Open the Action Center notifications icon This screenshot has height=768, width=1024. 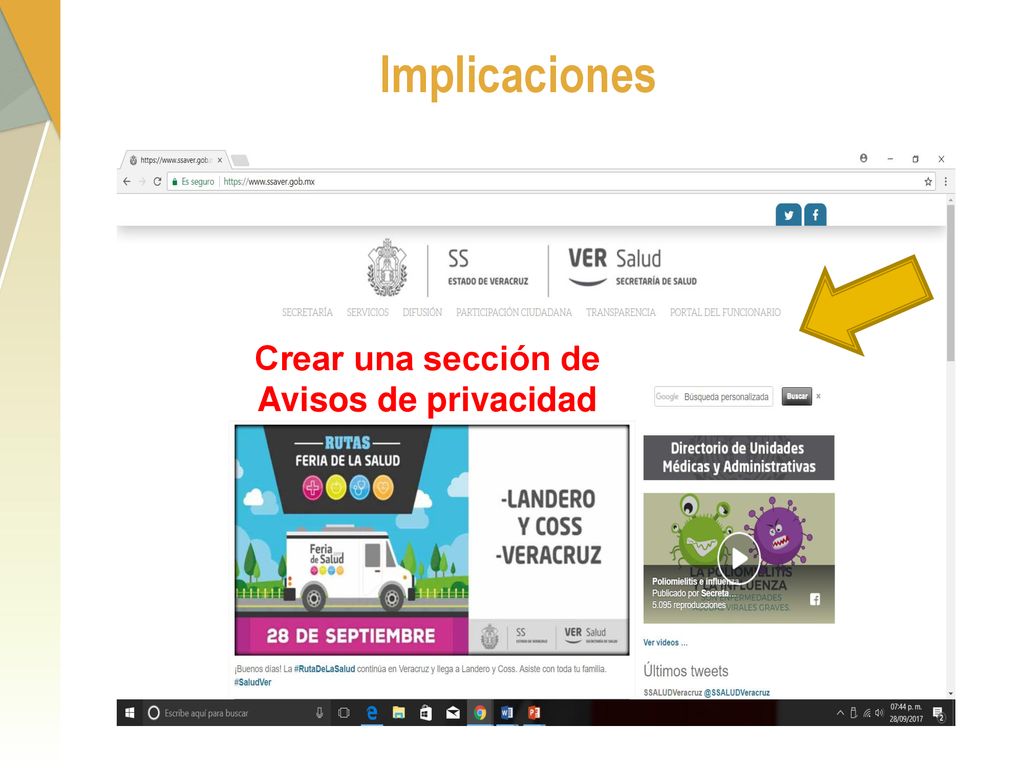[938, 713]
